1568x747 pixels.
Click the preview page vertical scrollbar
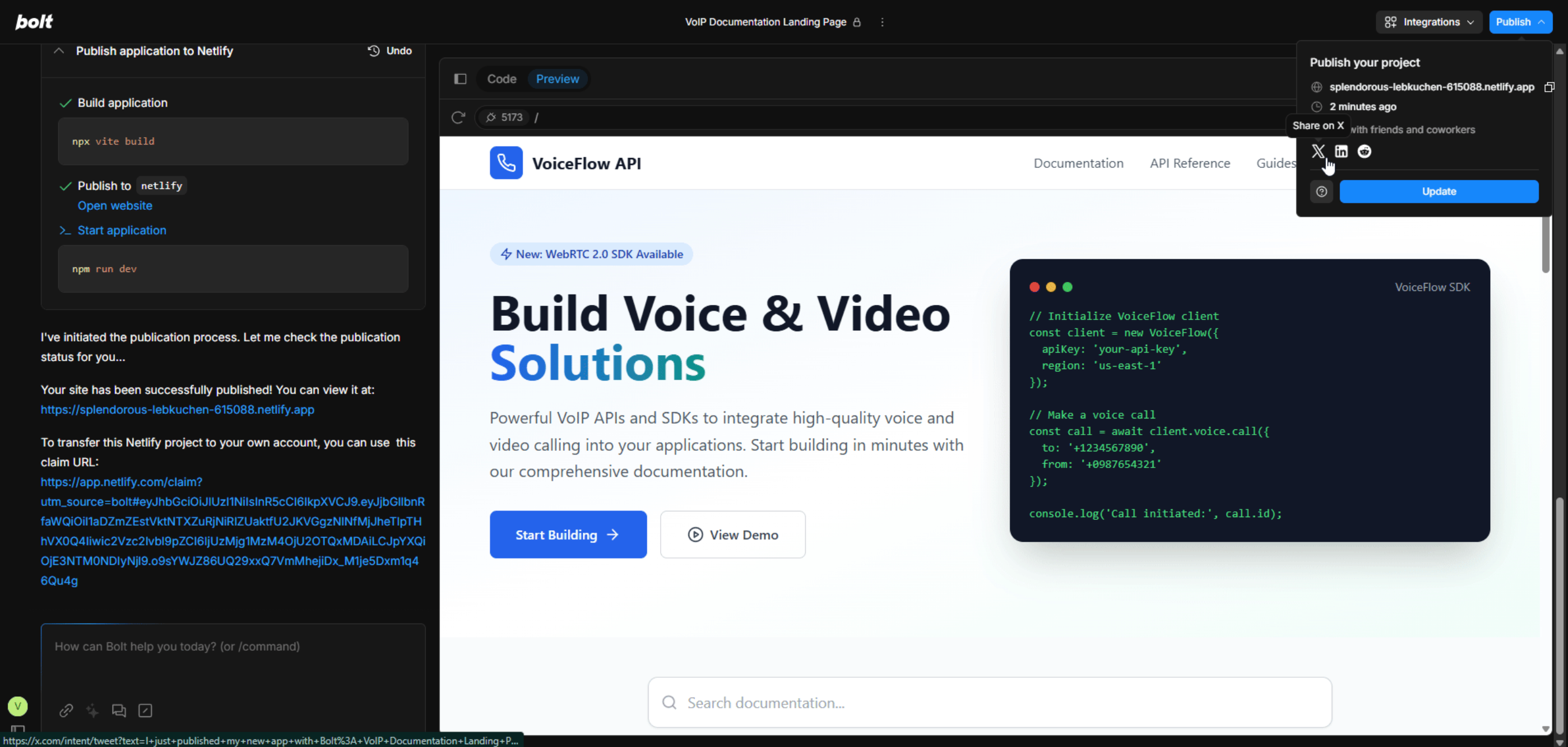[x=1546, y=246]
